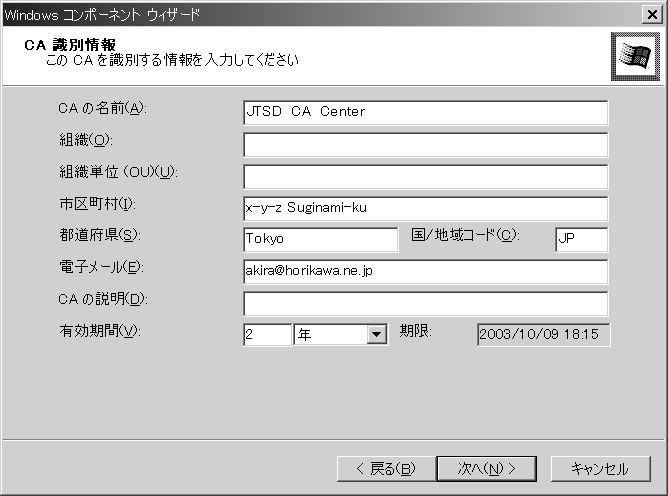Click the Windows flag wizard icon

pos(635,56)
